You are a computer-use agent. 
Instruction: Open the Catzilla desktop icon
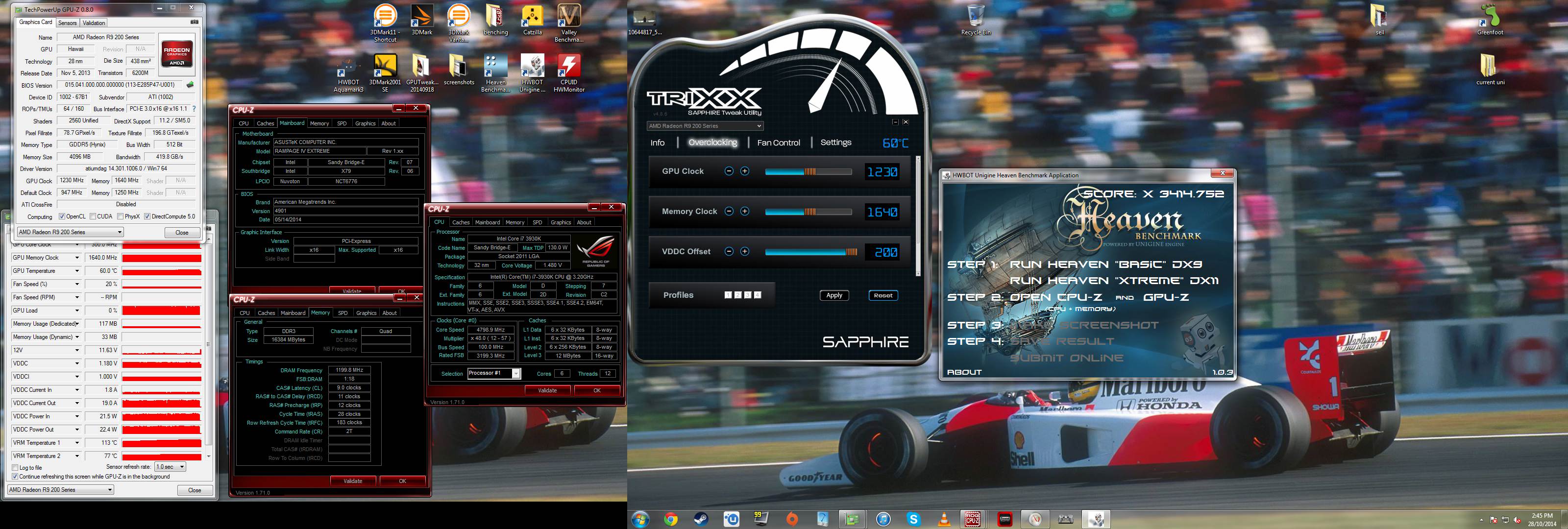(x=533, y=20)
